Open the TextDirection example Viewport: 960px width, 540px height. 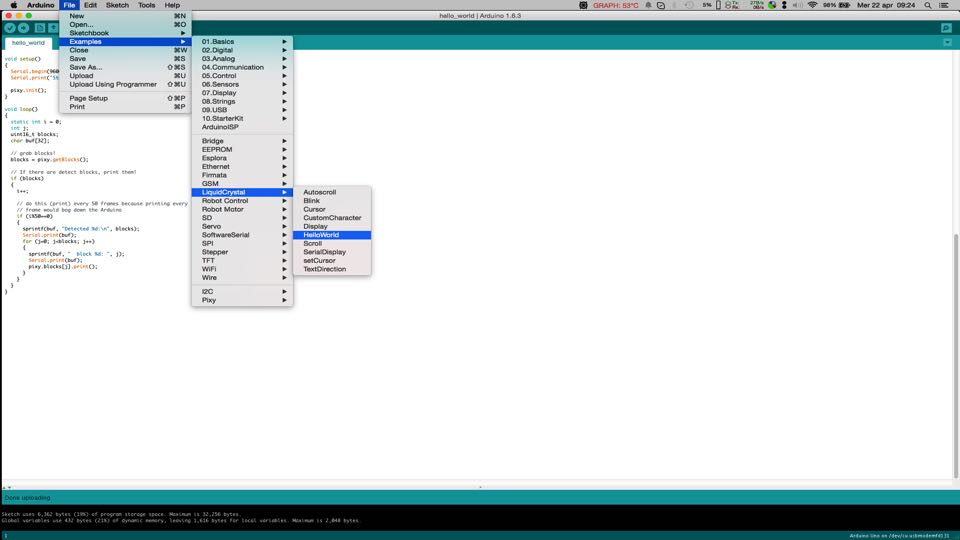[x=332, y=269]
